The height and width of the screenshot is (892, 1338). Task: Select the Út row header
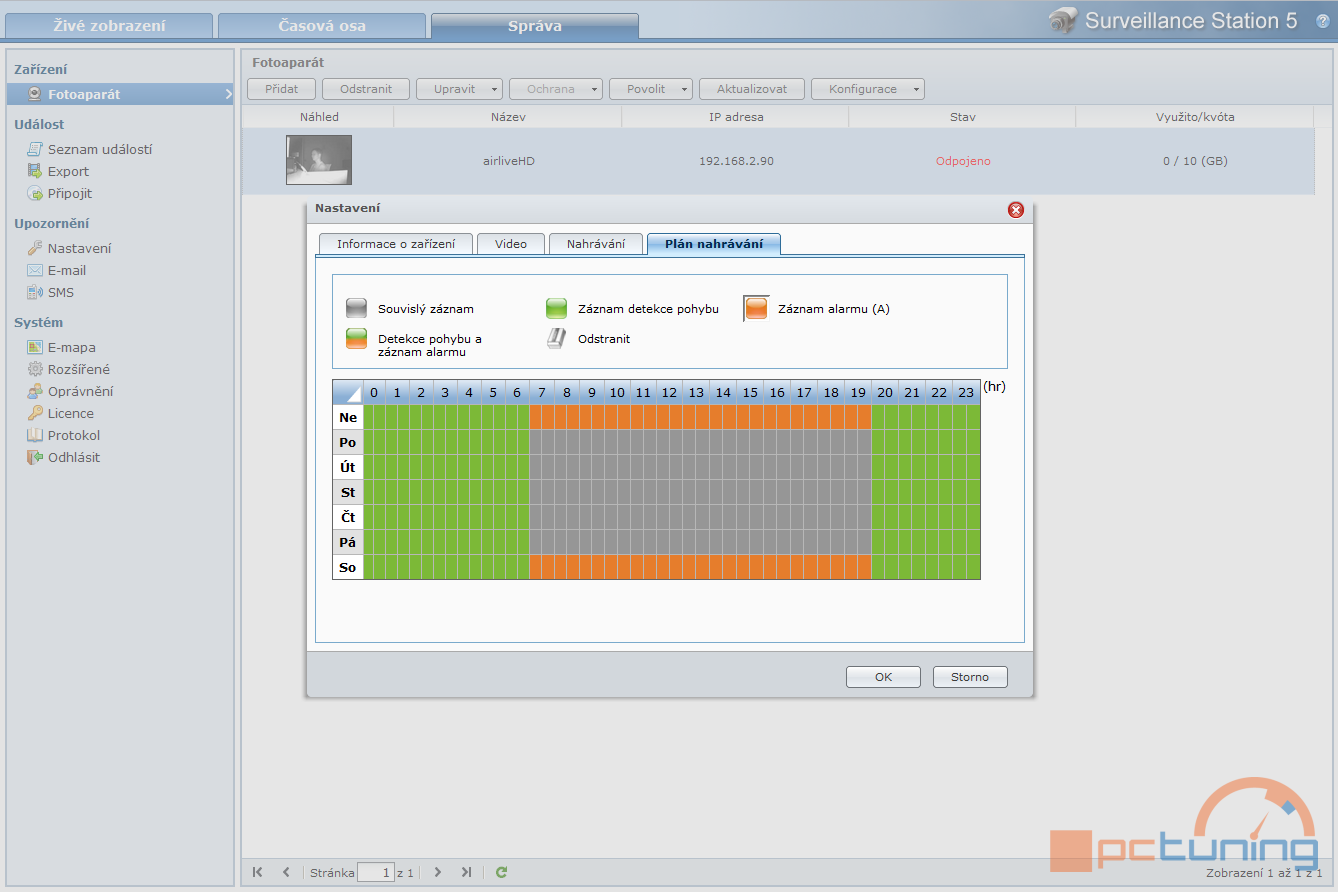(x=348, y=467)
